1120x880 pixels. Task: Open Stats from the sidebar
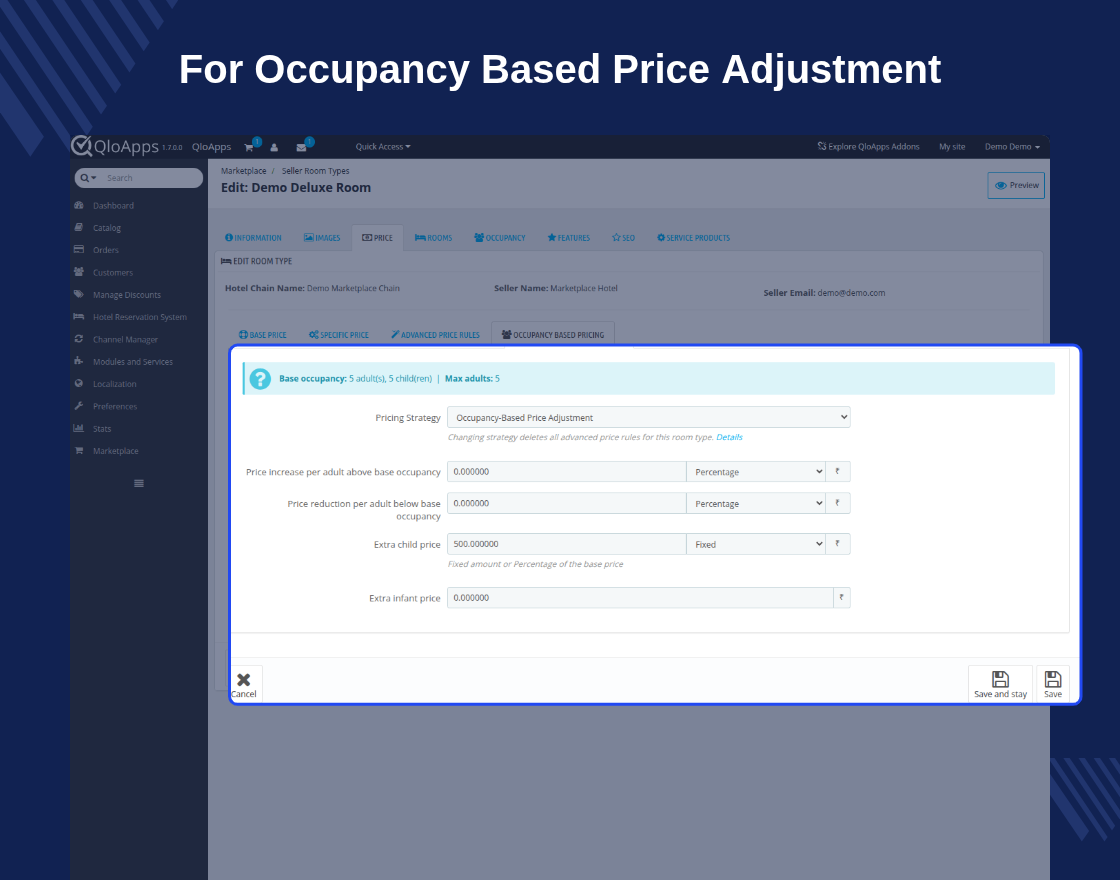tap(102, 429)
